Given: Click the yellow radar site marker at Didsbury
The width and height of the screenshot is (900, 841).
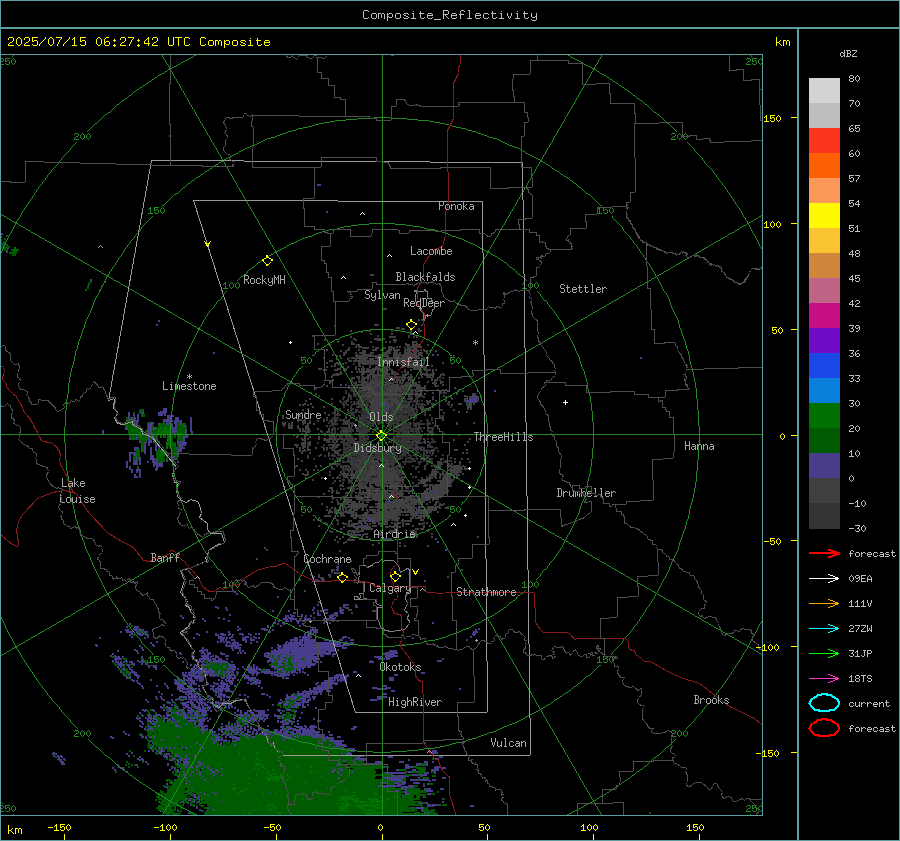Looking at the screenshot, I should [382, 436].
